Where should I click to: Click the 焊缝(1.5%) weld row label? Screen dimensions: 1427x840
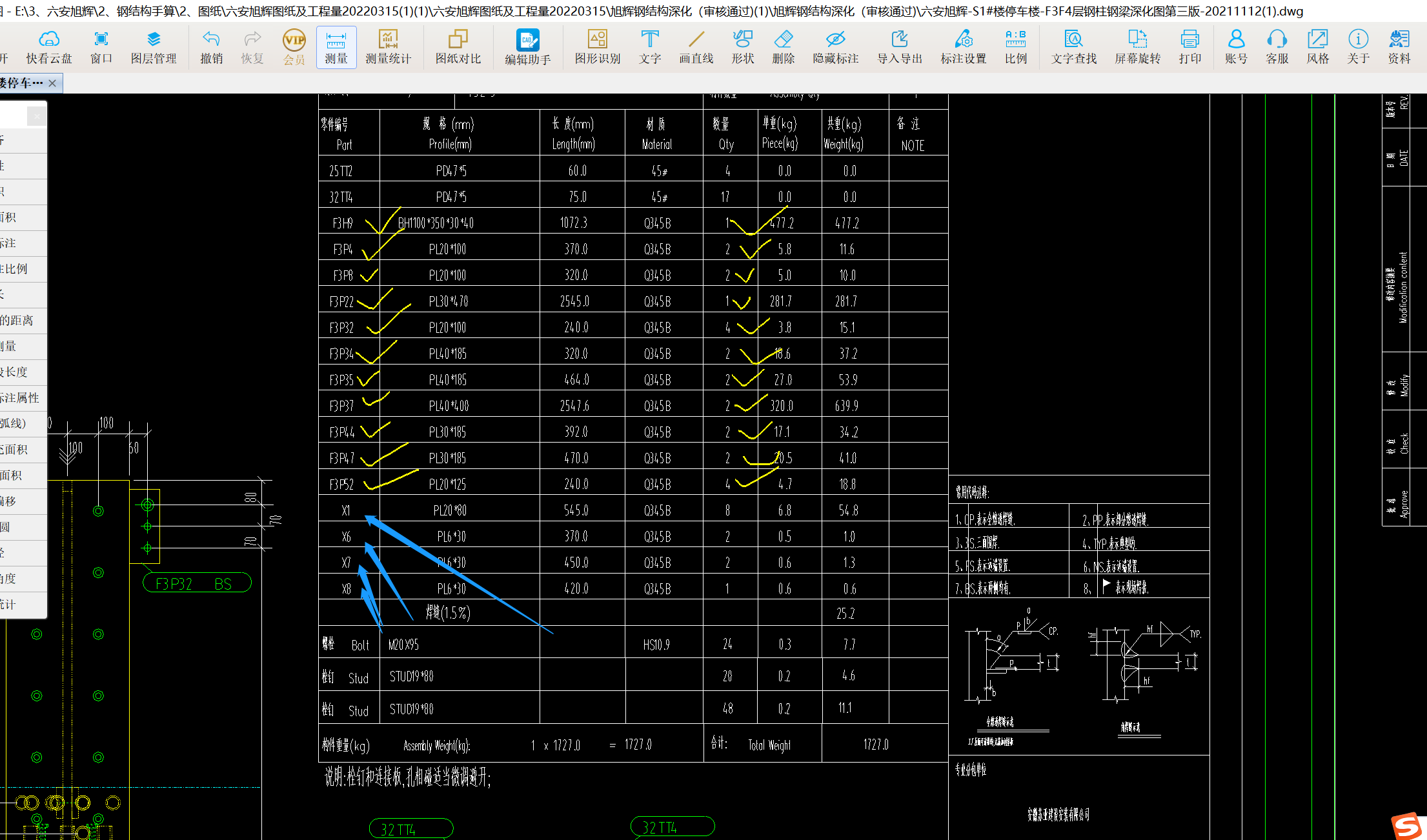coord(448,612)
